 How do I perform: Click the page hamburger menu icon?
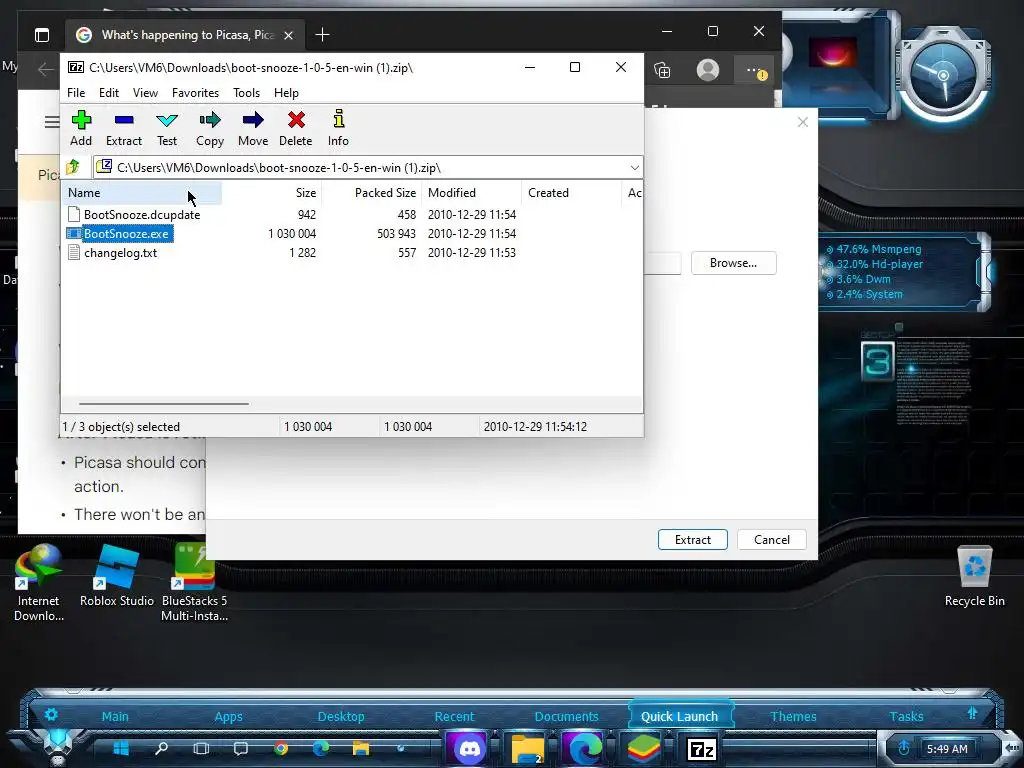[52, 121]
